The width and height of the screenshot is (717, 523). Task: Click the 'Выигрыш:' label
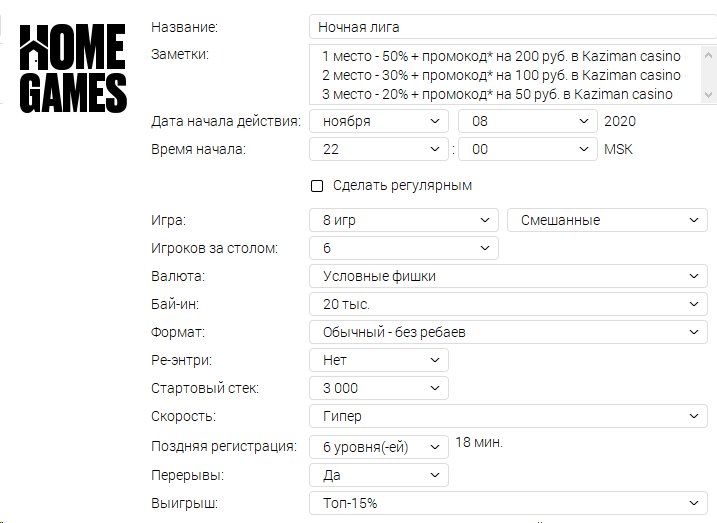(x=184, y=503)
